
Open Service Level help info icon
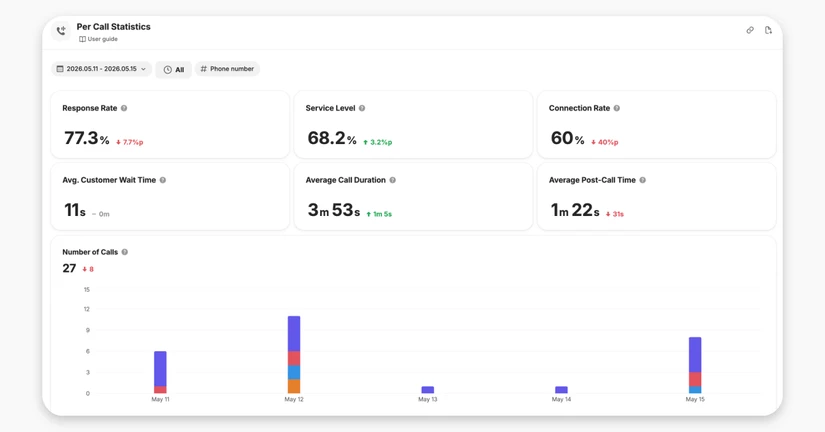(x=361, y=108)
